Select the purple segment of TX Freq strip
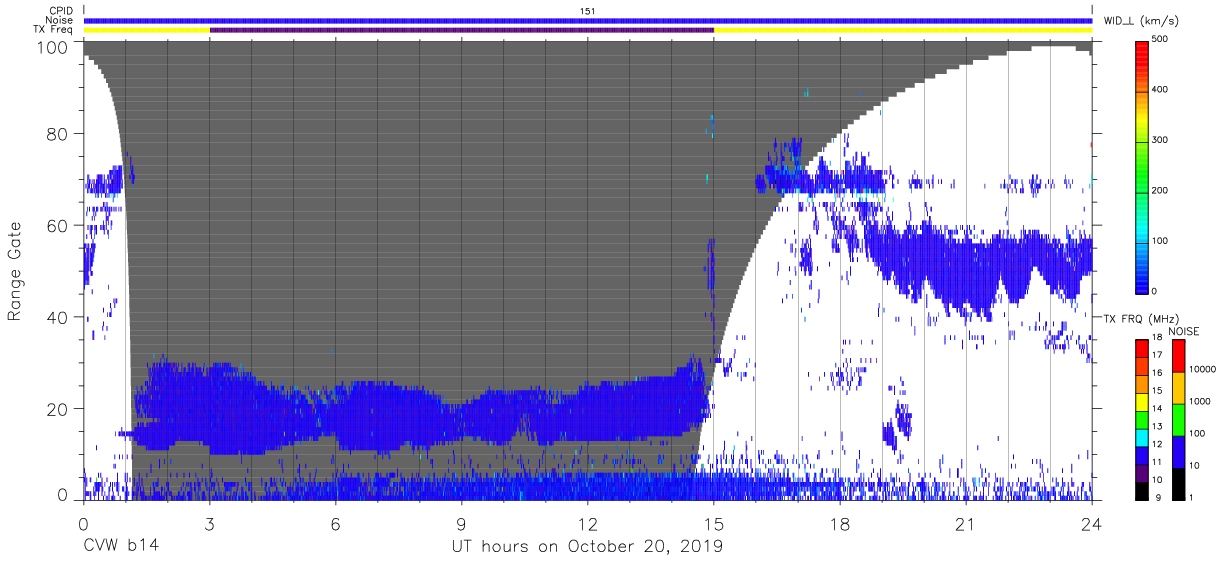 click(462, 30)
